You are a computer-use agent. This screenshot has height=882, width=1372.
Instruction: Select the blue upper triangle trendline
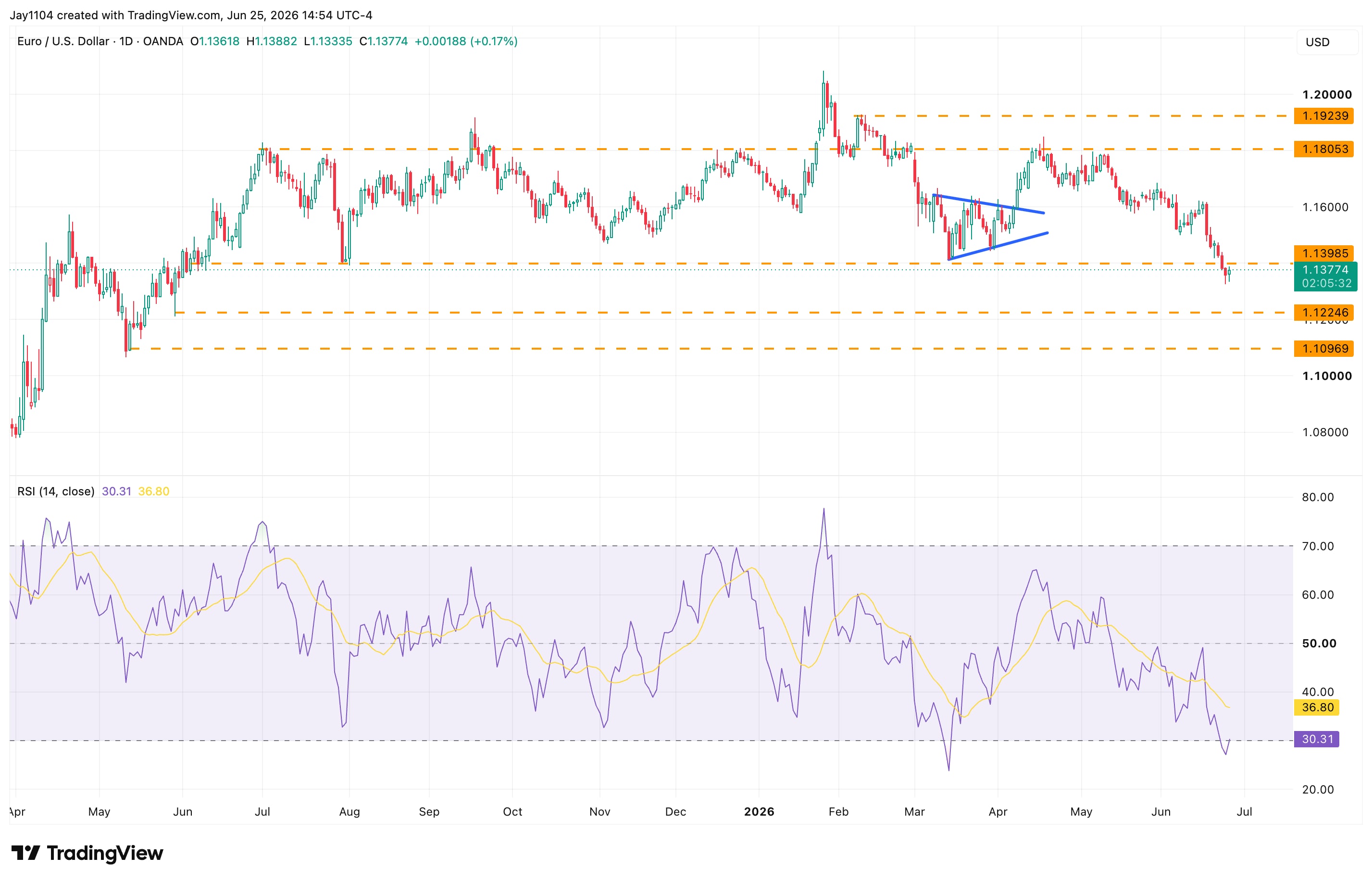pos(988,204)
